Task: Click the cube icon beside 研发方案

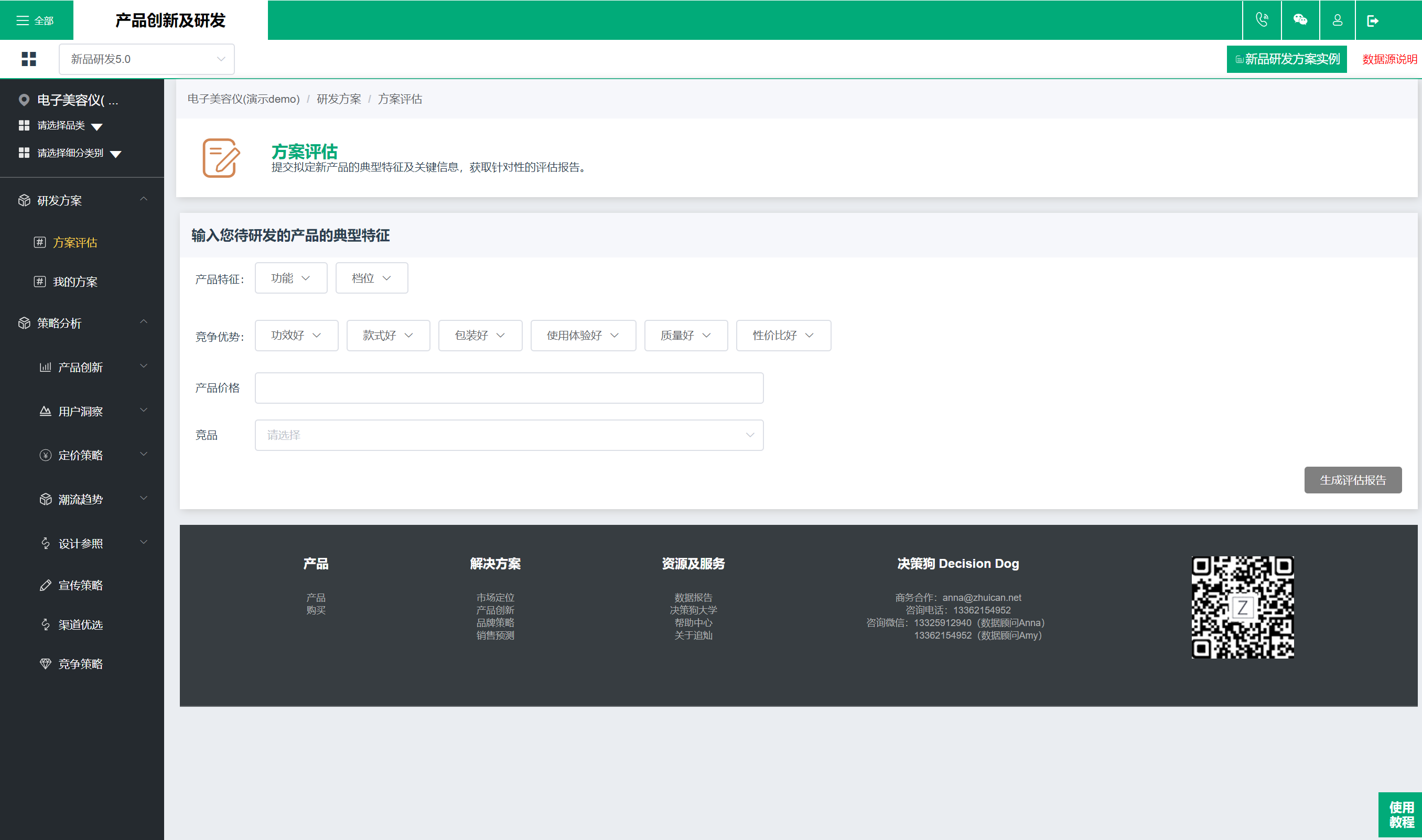Action: [24, 200]
